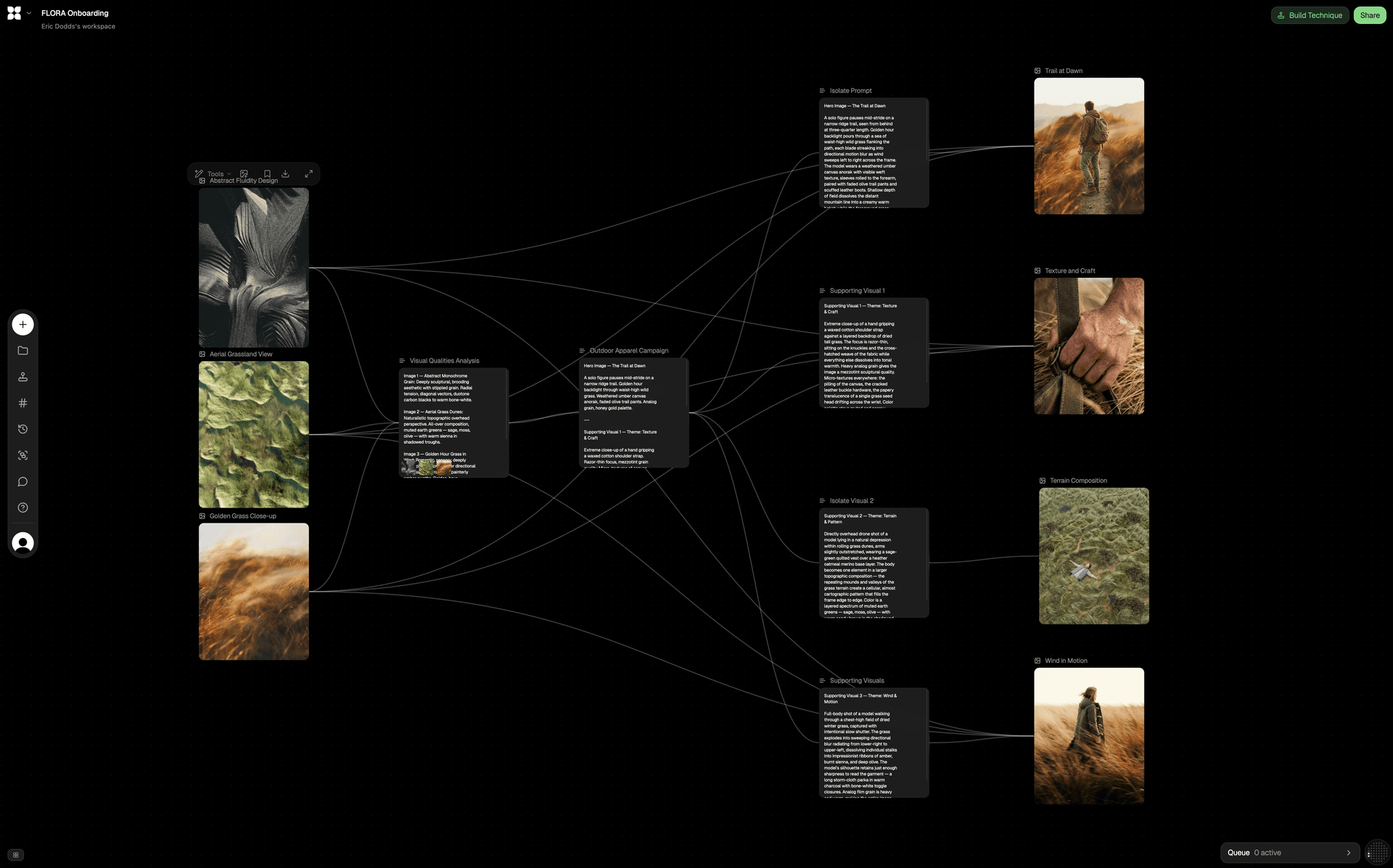Open the help question-mark icon

(22, 508)
